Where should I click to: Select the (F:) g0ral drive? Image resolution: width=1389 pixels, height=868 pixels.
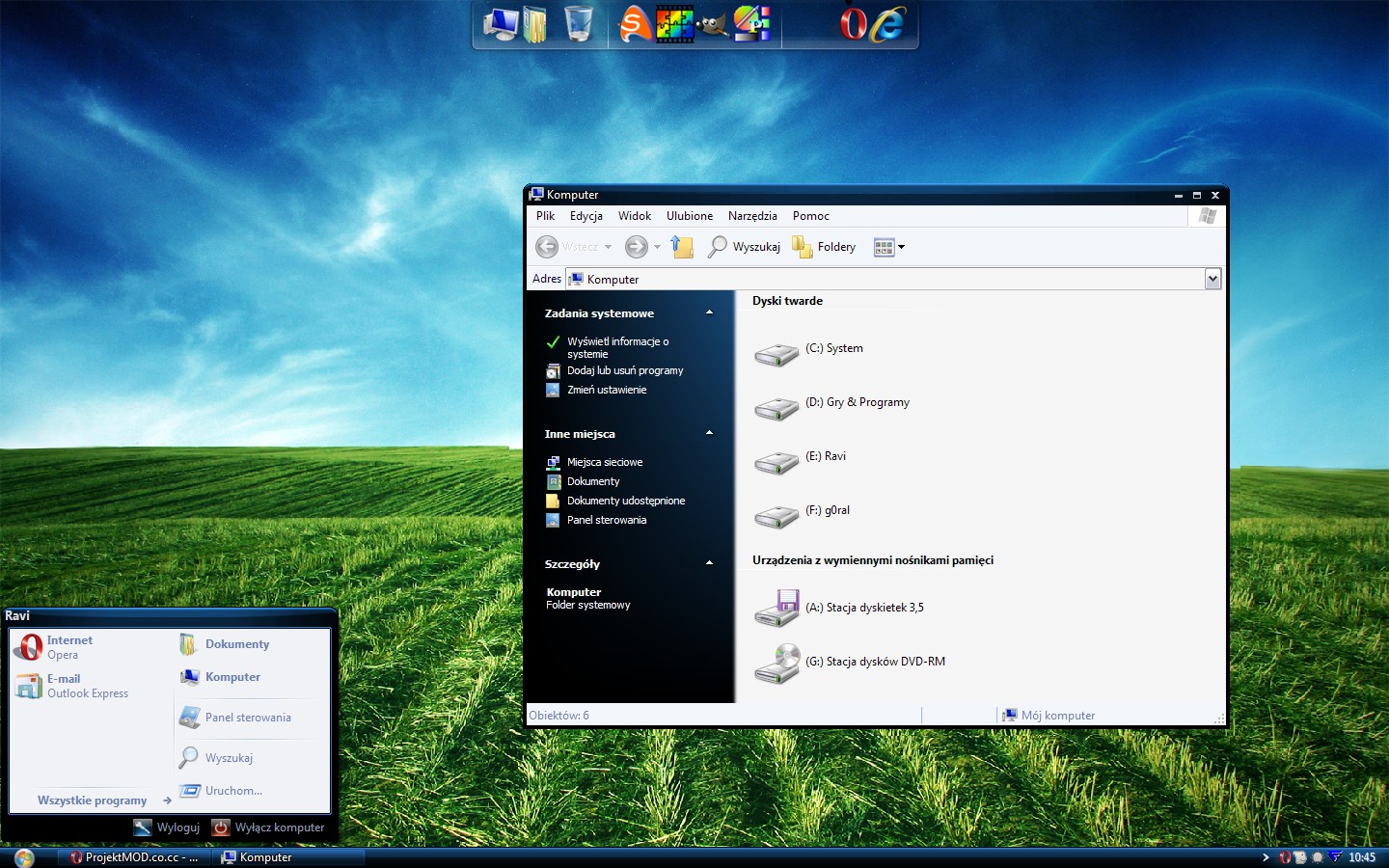coord(802,514)
